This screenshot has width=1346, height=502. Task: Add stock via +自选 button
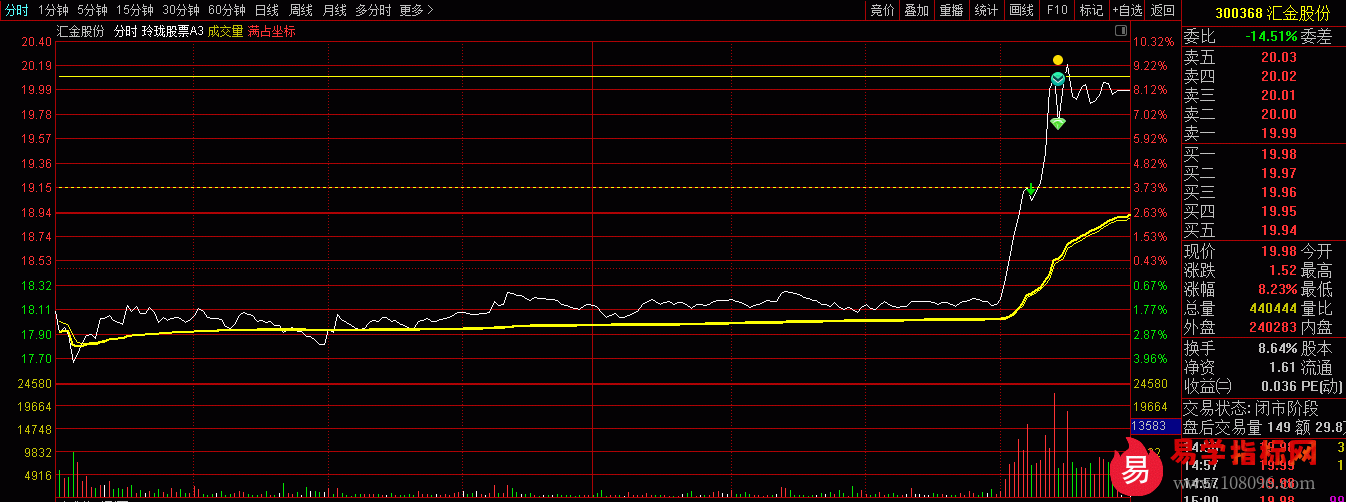click(1126, 10)
